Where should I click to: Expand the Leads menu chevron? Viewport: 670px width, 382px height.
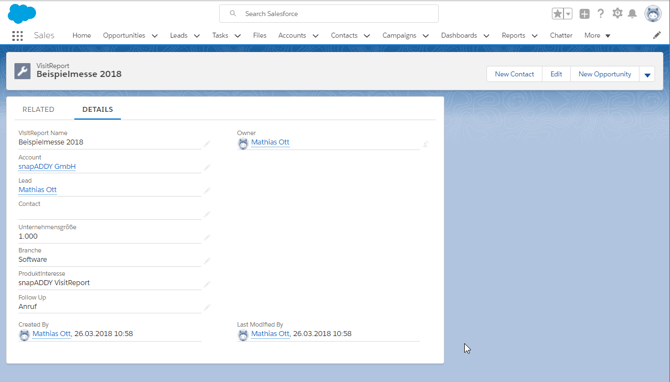coord(197,36)
